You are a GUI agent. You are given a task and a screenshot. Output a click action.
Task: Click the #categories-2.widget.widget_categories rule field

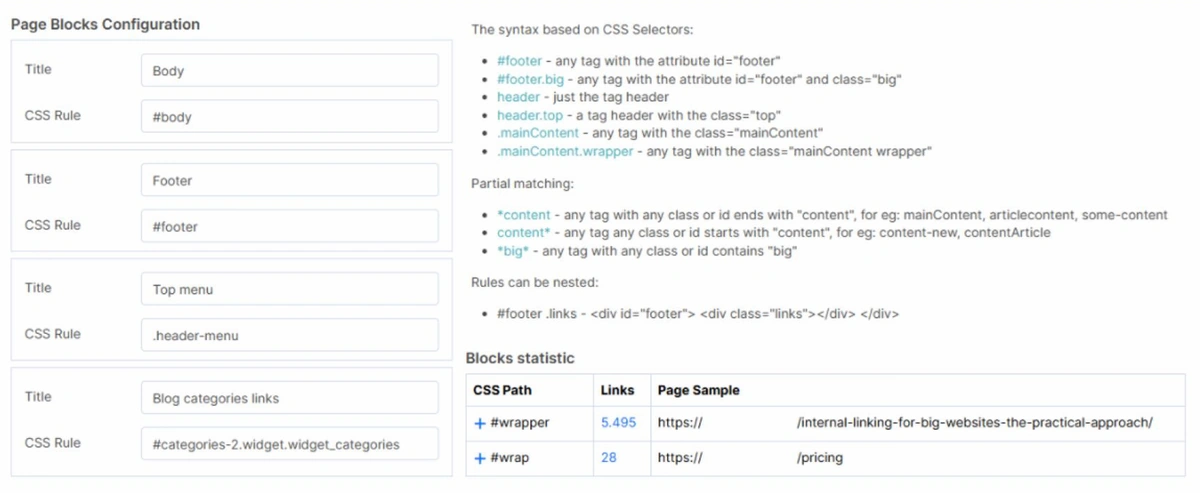pos(289,444)
